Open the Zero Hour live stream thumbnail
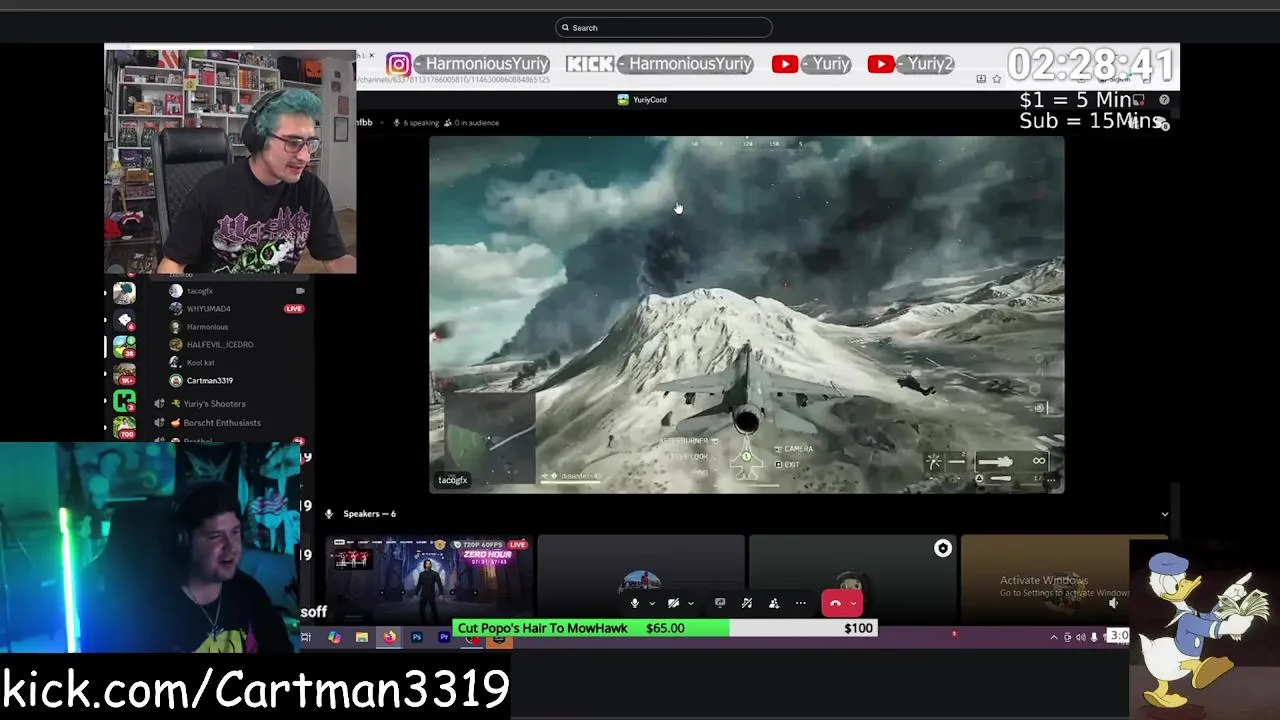The height and width of the screenshot is (720, 1280). (x=428, y=578)
